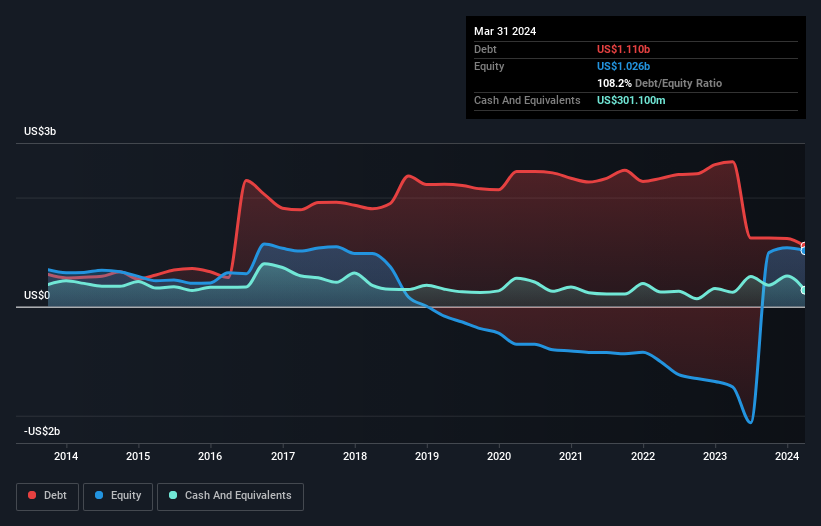Click the -US$2b y-axis label
Viewport: 821px width, 526px height.
(x=42, y=431)
